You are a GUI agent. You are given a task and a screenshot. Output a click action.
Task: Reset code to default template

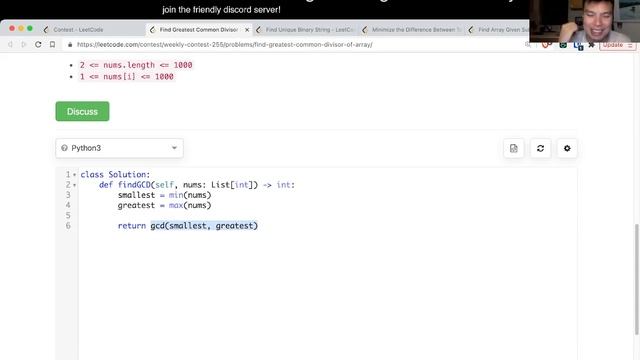click(540, 149)
